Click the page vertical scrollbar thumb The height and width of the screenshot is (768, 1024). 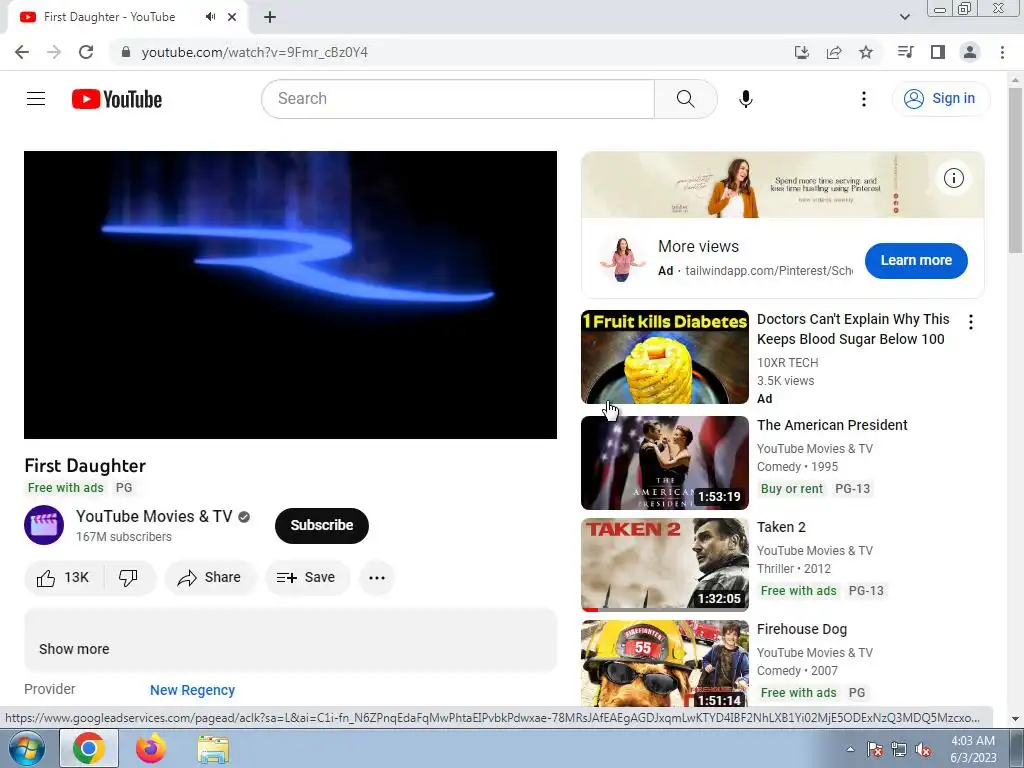pyautogui.click(x=1015, y=170)
